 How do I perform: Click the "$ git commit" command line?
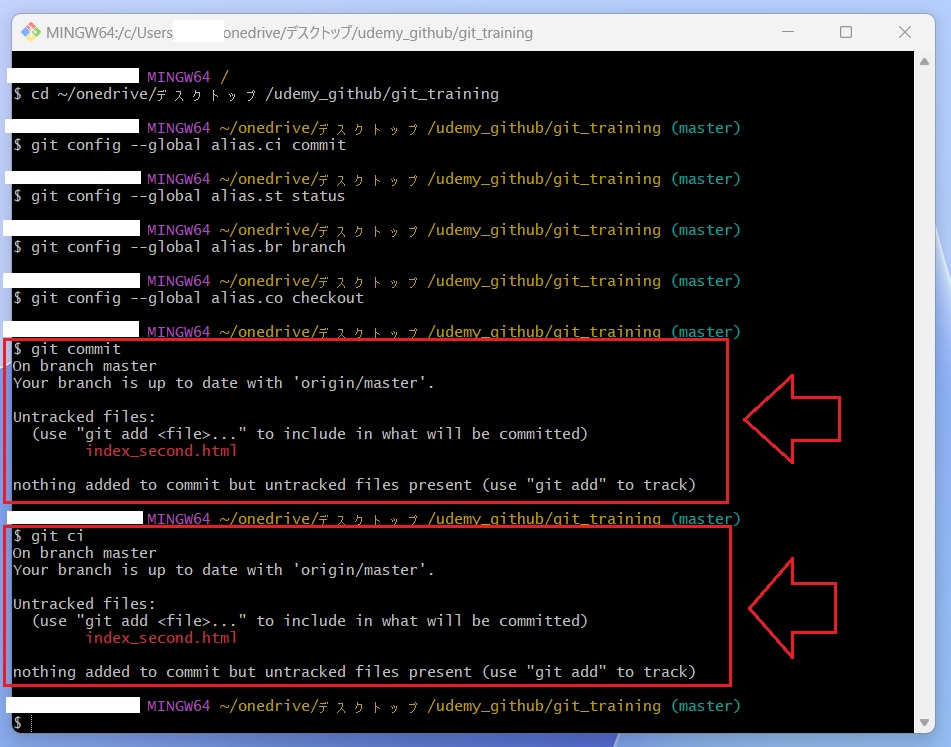click(x=66, y=349)
